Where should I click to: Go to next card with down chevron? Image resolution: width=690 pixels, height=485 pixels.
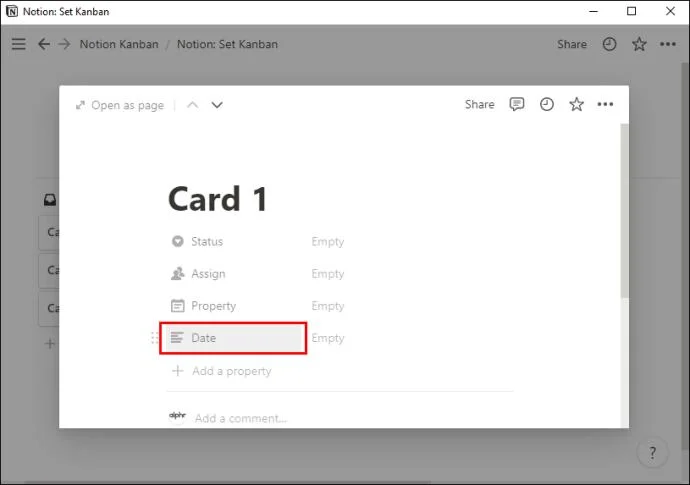pyautogui.click(x=217, y=105)
